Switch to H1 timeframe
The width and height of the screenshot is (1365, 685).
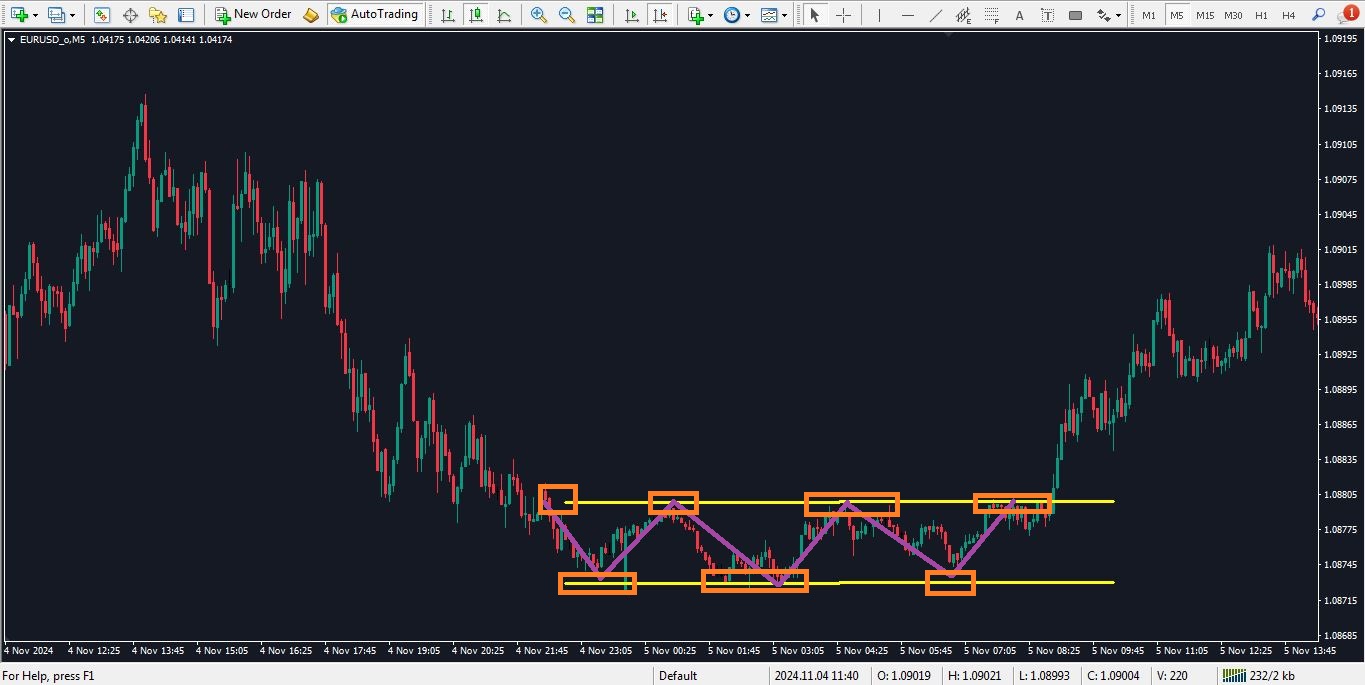click(1261, 15)
